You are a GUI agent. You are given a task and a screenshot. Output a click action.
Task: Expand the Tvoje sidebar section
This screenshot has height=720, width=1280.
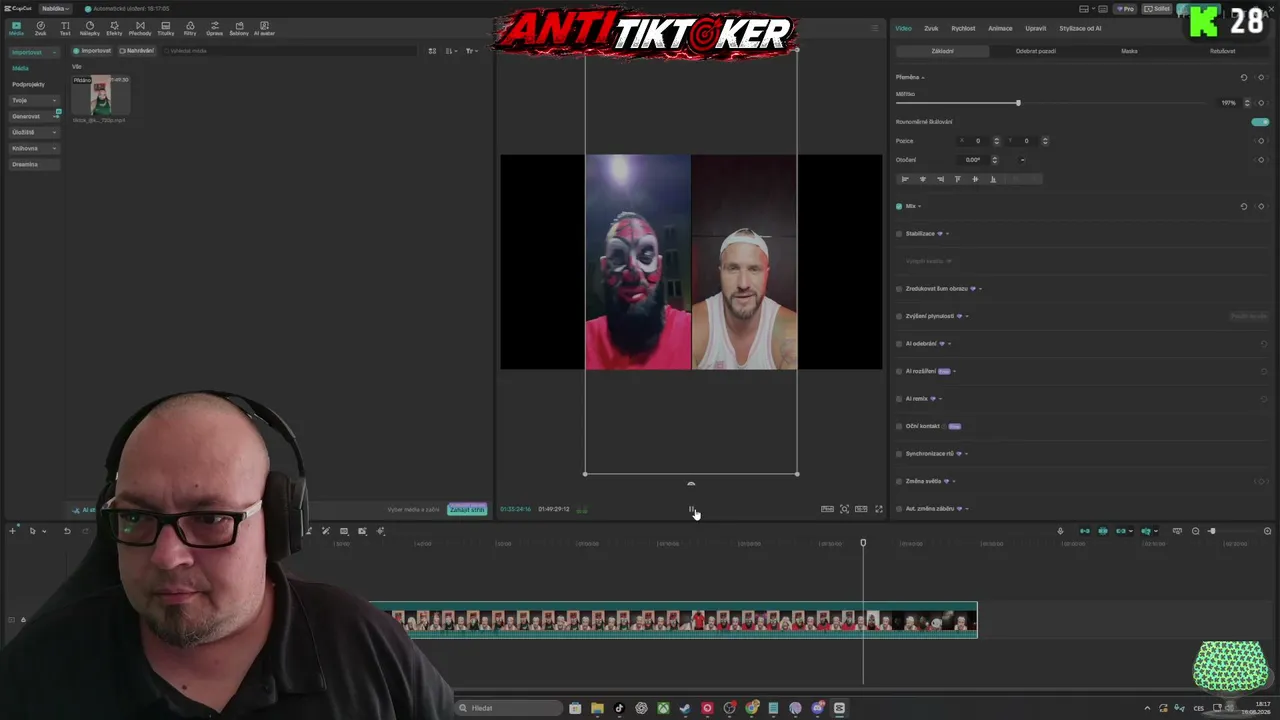(x=34, y=100)
